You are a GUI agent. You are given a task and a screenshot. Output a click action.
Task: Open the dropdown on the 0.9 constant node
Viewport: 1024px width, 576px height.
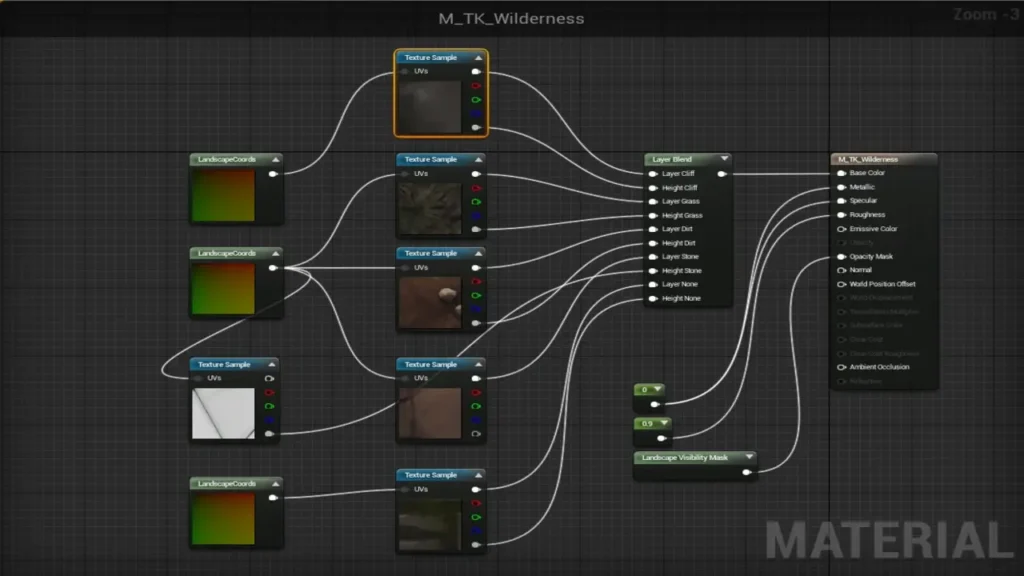[x=666, y=423]
